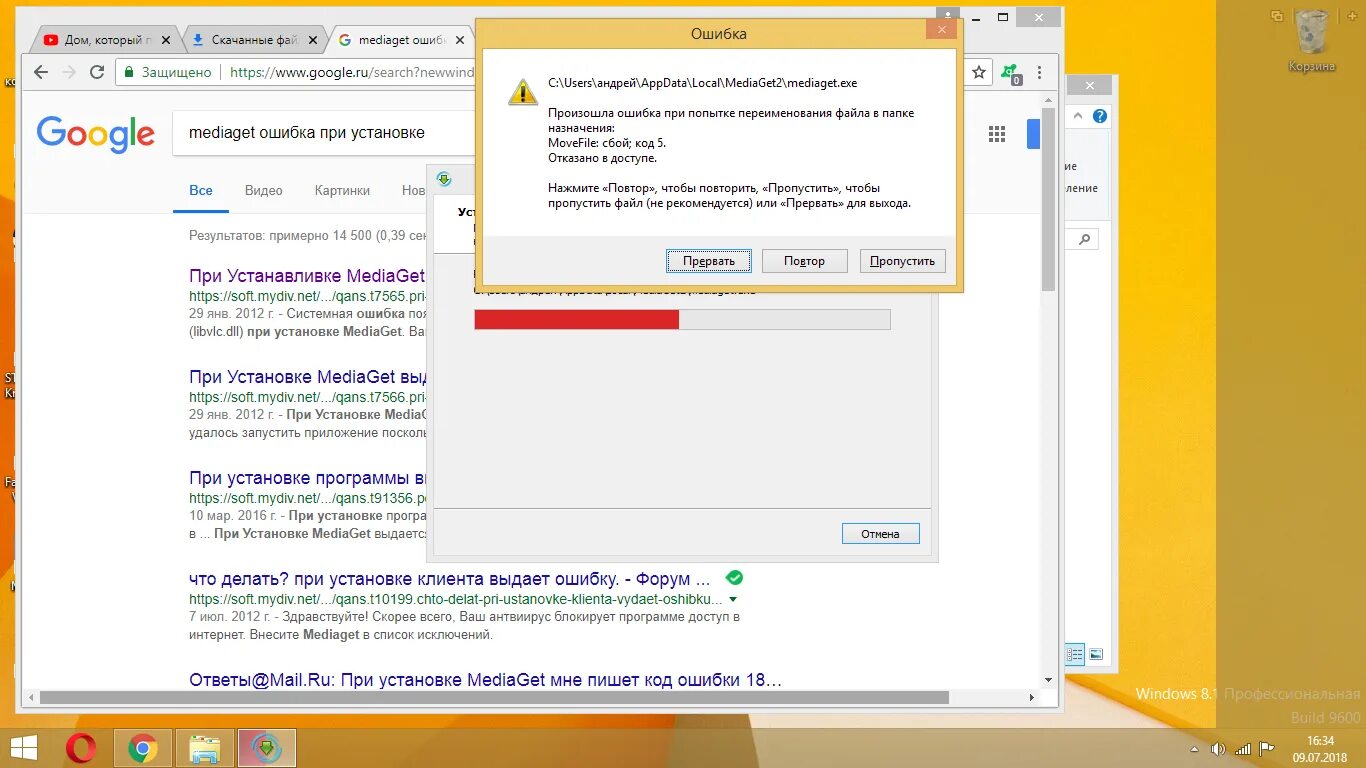Bookmark this page with the star icon
The image size is (1366, 768).
[979, 72]
